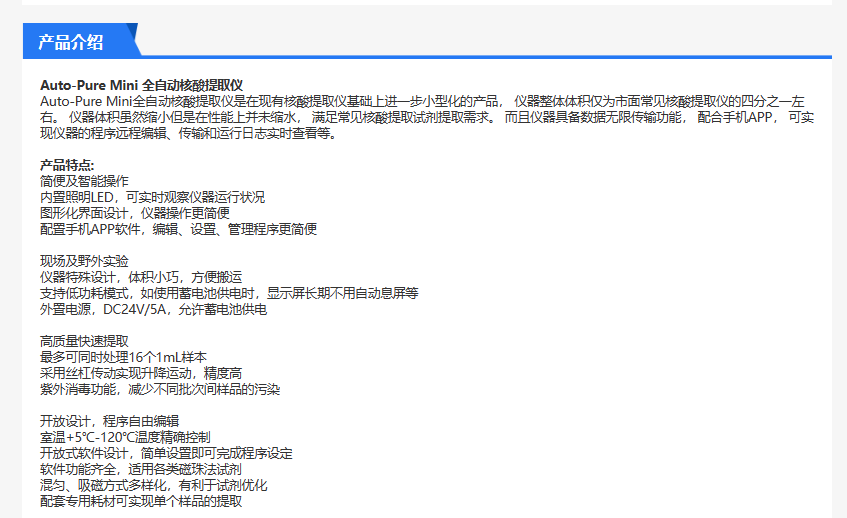Click the intro paragraph line beginning 右。仪器体积虽然缩小
Image resolution: width=847 pixels, height=518 pixels.
click(x=427, y=117)
